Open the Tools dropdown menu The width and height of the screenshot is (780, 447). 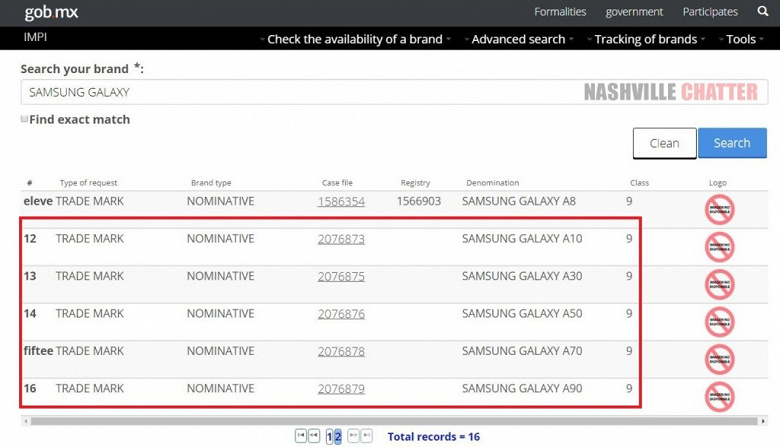pyautogui.click(x=744, y=40)
